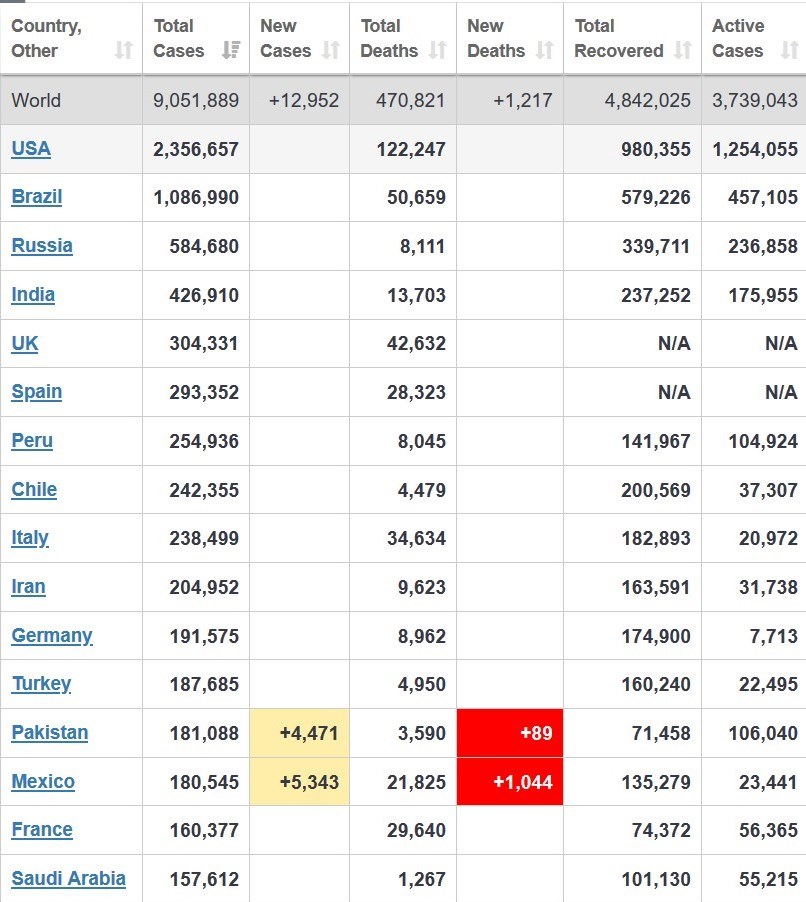Open Mexico country details link
The width and height of the screenshot is (806, 902).
pyautogui.click(x=43, y=781)
